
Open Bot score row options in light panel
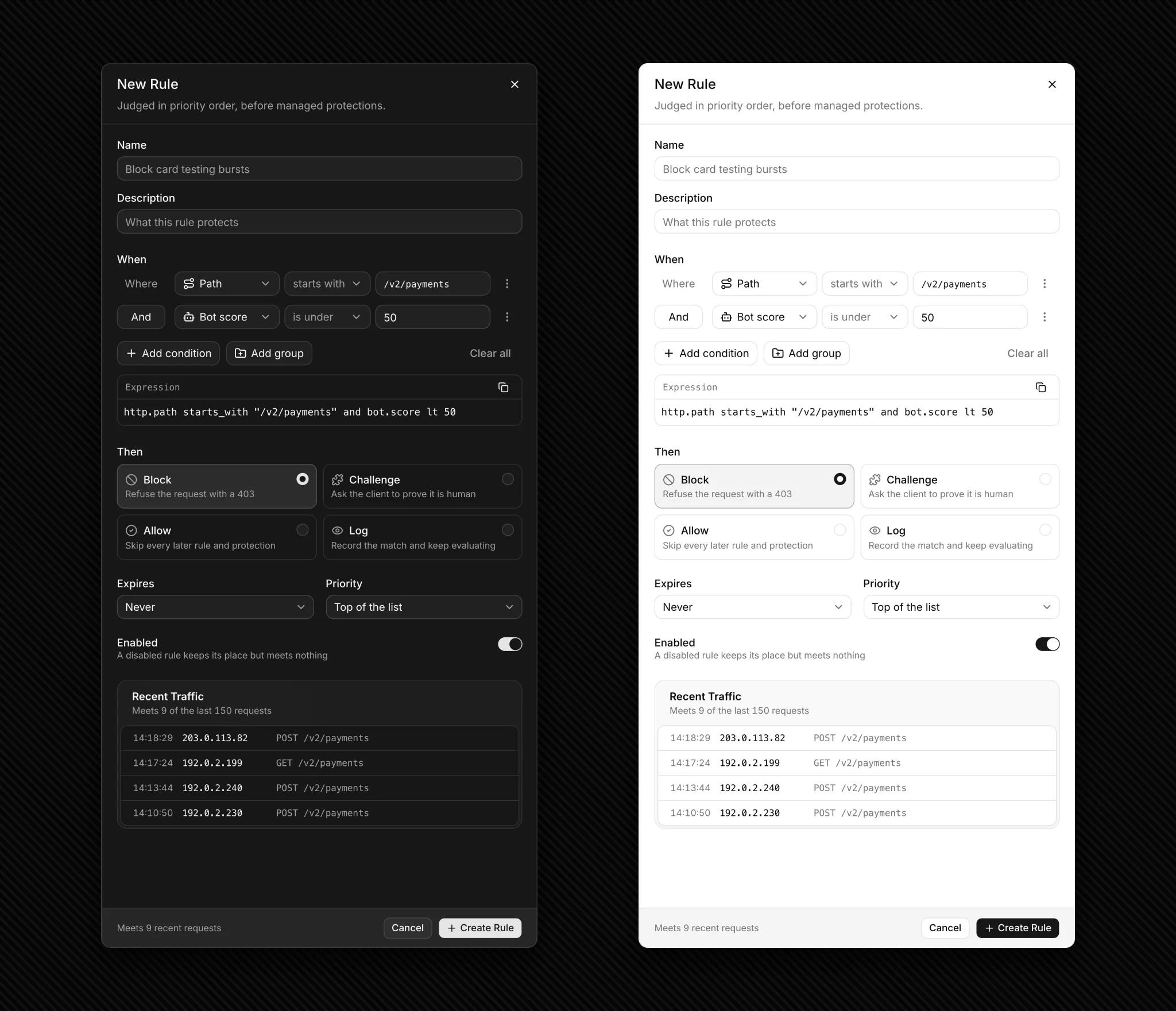pos(1045,317)
